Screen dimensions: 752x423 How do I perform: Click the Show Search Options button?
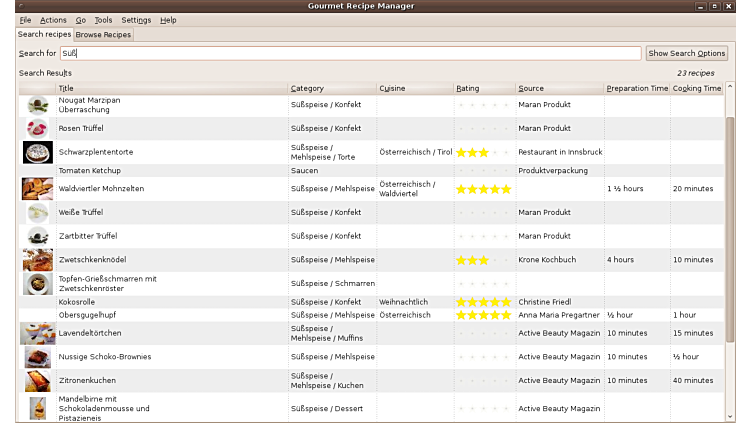[686, 53]
